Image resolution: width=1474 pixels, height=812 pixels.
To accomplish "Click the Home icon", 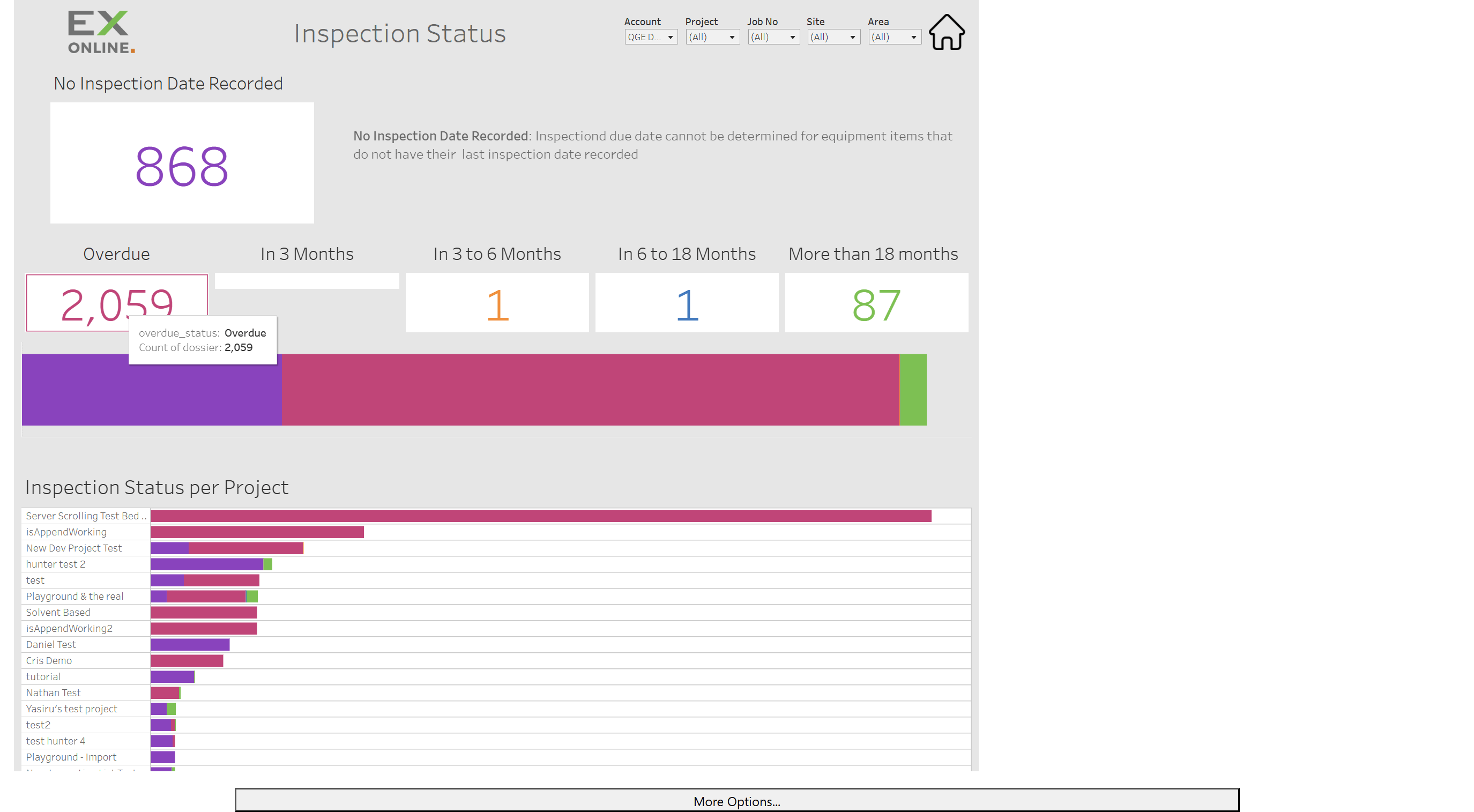I will [947, 33].
